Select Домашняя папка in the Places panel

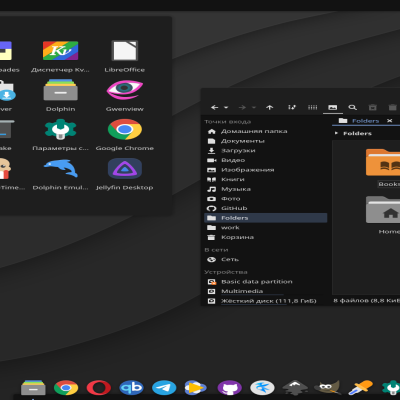265,131
